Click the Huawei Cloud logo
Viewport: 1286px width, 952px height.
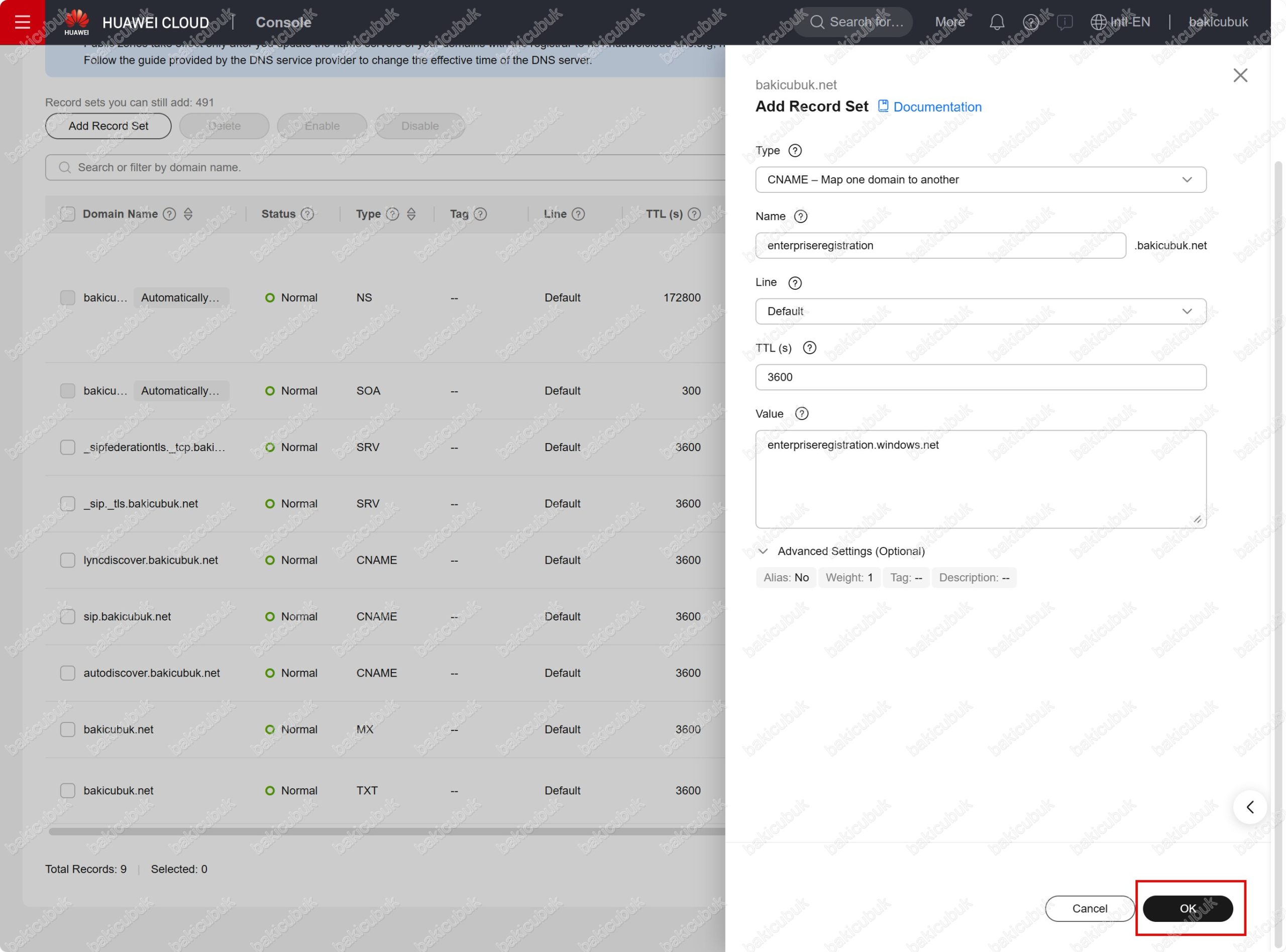77,22
